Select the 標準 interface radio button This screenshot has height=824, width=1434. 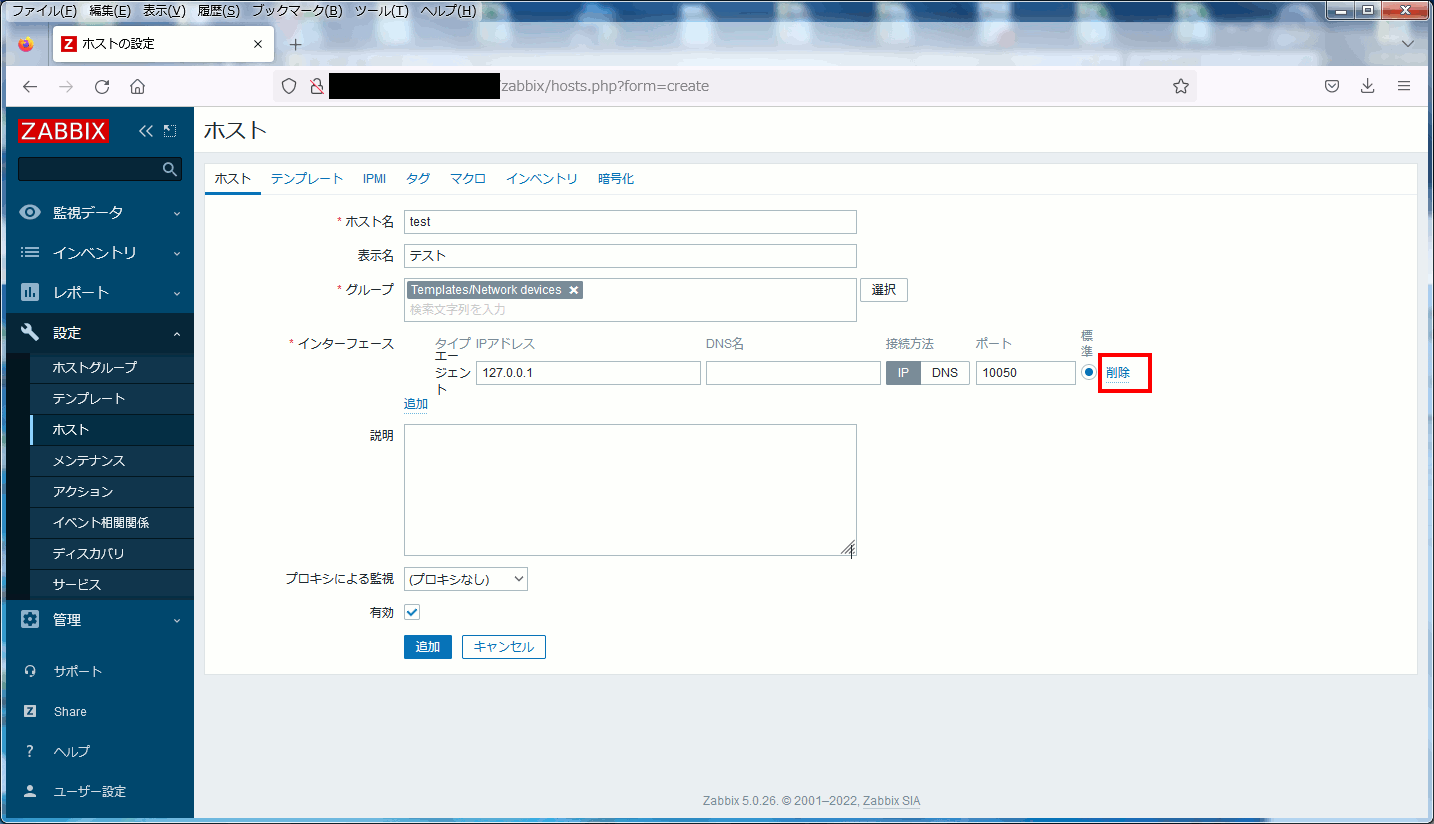(x=1089, y=372)
